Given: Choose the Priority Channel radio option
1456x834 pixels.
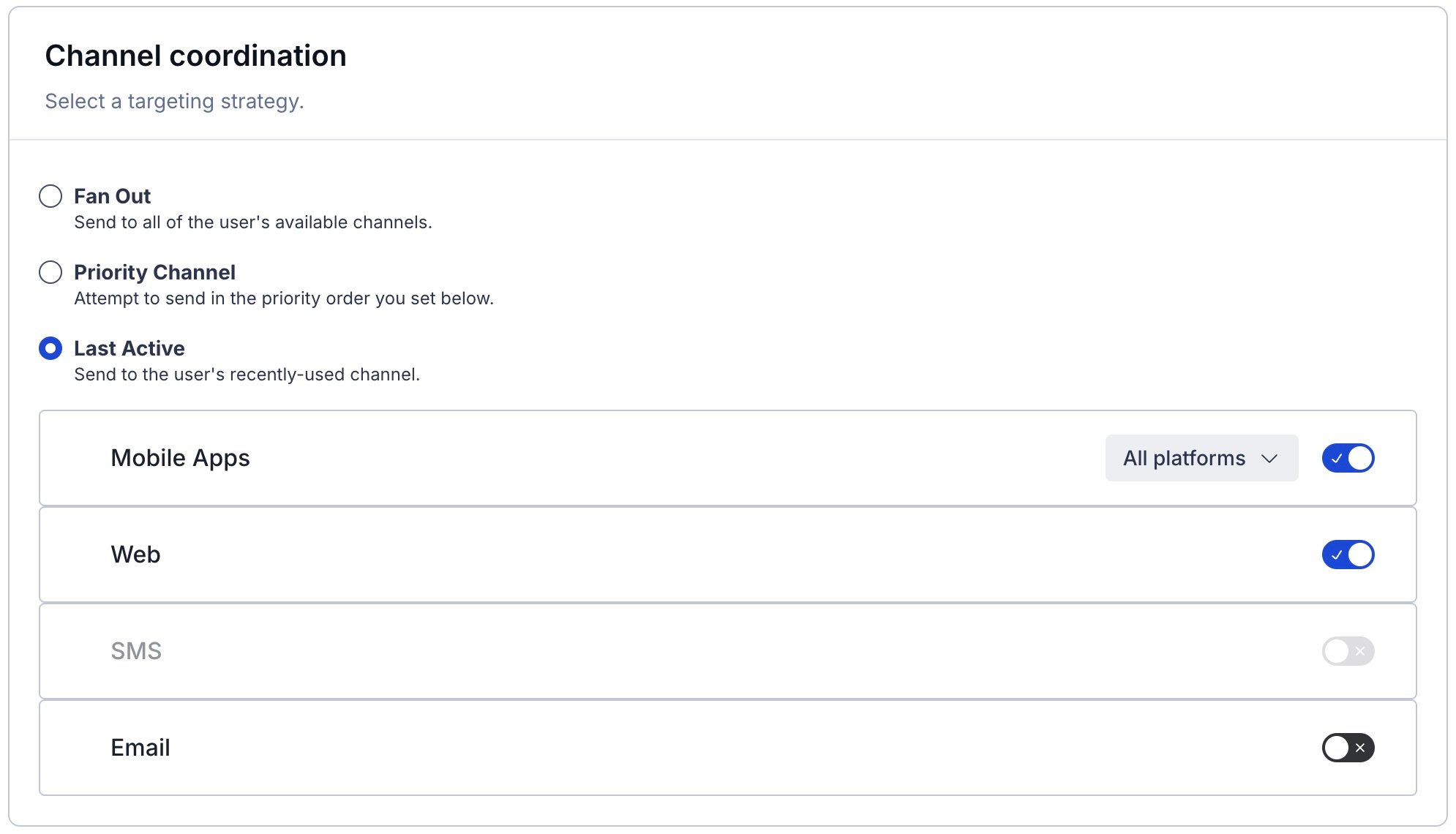Looking at the screenshot, I should click(50, 272).
